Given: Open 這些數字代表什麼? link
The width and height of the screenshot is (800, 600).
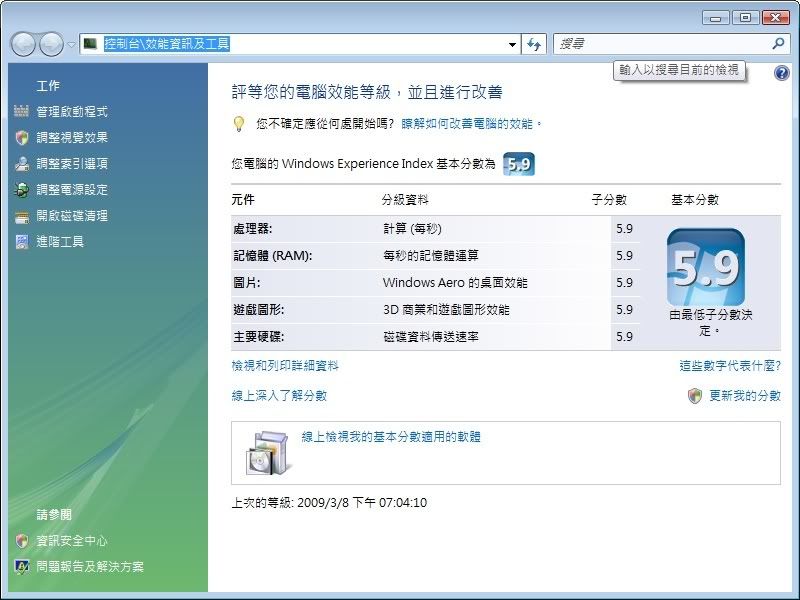Looking at the screenshot, I should [730, 366].
